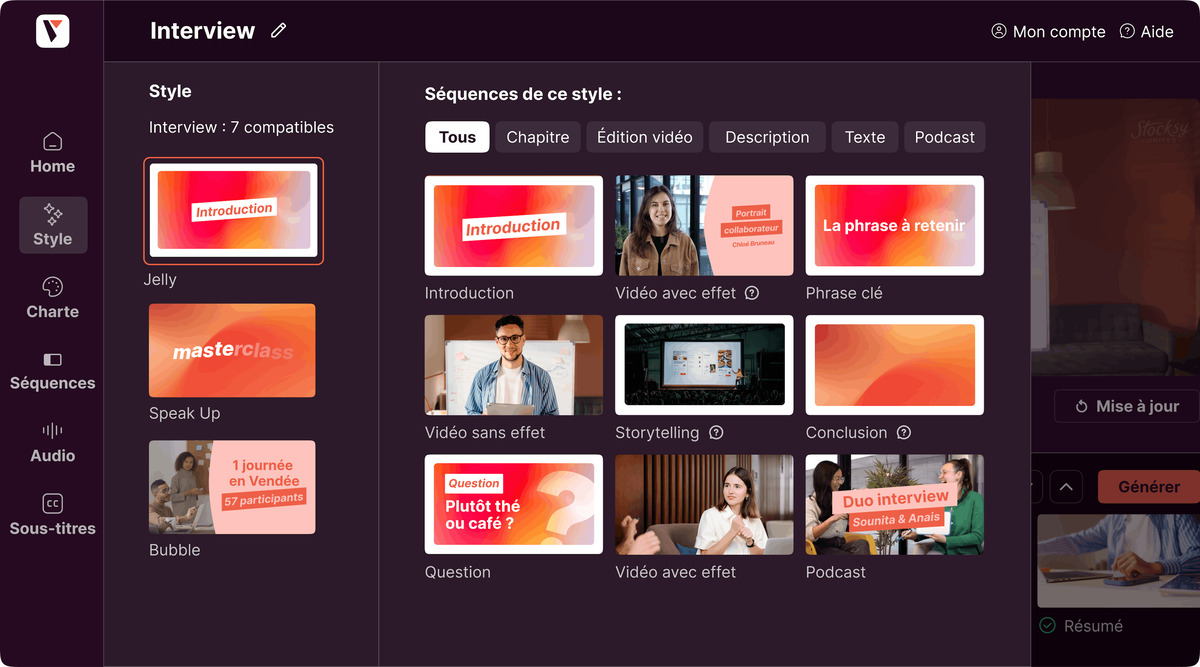Image resolution: width=1200 pixels, height=667 pixels.
Task: Select the Édition vidéo filter tab
Action: [644, 137]
